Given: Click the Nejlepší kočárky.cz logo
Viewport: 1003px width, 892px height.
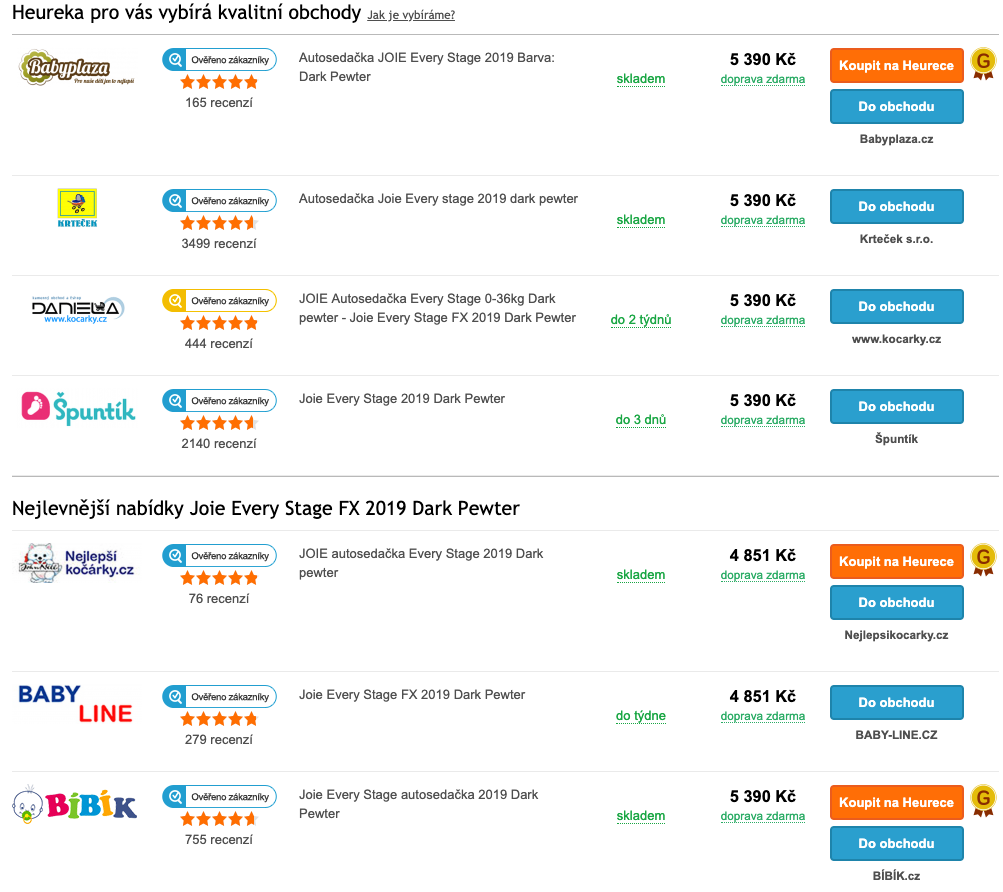Looking at the screenshot, I should click(x=77, y=562).
